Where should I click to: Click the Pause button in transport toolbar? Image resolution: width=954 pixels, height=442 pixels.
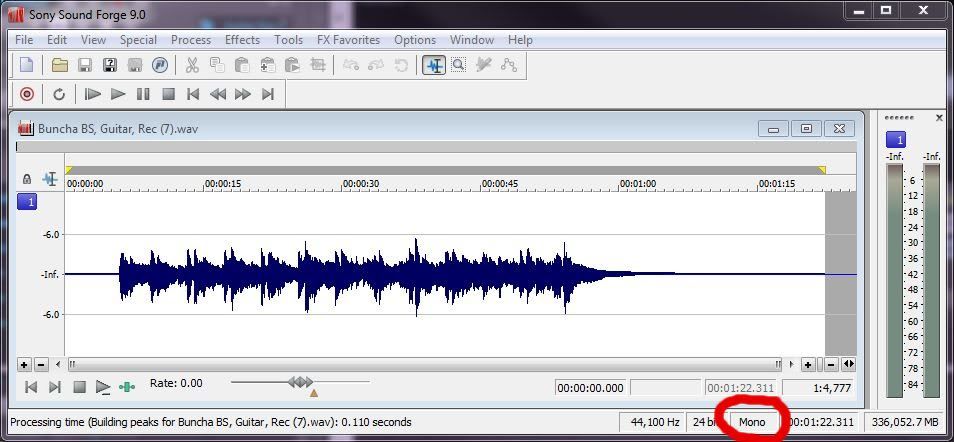(143, 94)
